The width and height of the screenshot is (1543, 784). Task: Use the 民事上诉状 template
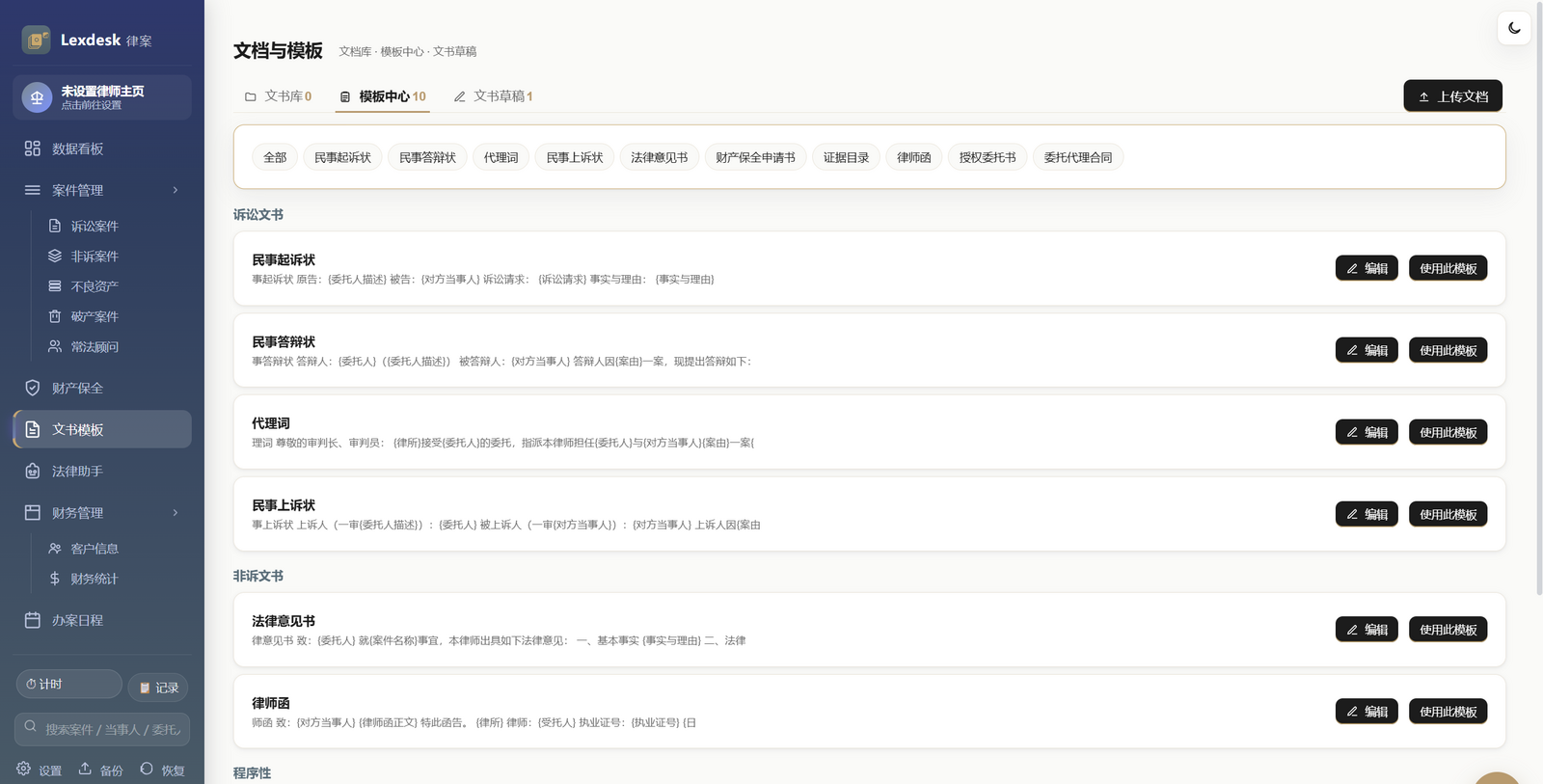click(x=1448, y=514)
